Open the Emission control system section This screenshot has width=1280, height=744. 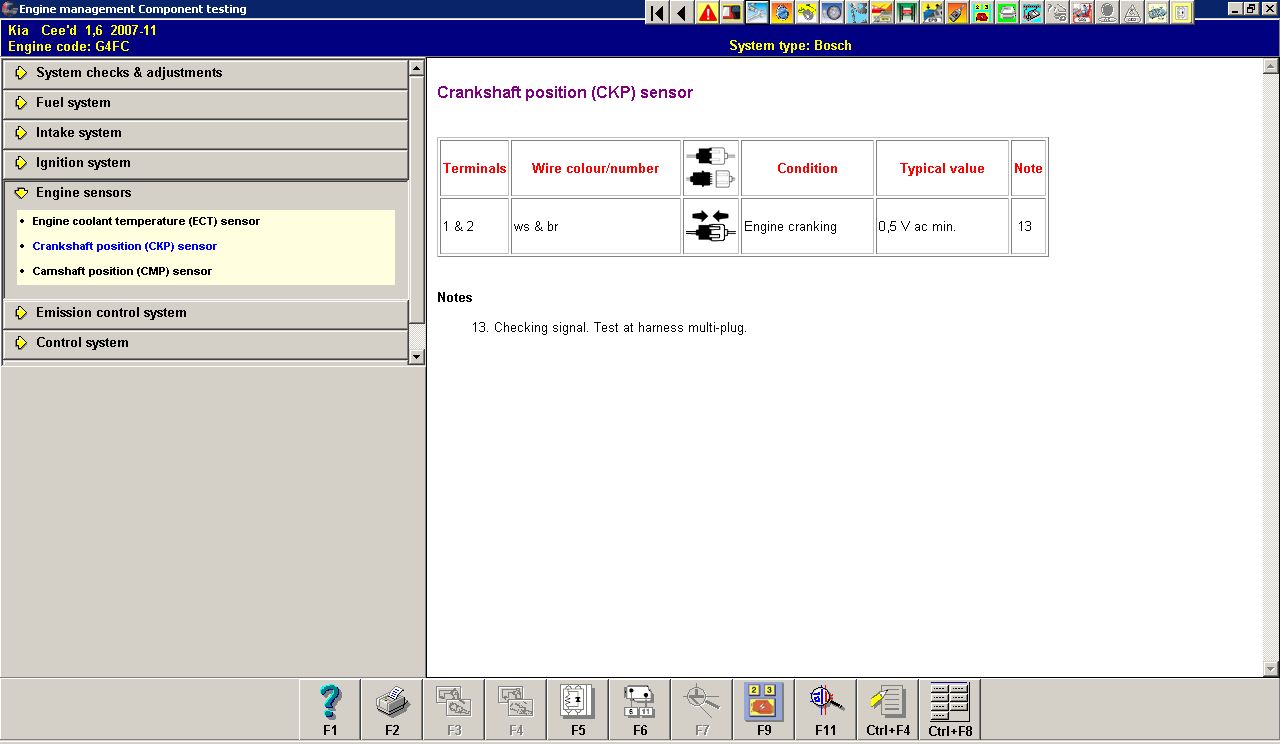pyautogui.click(x=111, y=313)
